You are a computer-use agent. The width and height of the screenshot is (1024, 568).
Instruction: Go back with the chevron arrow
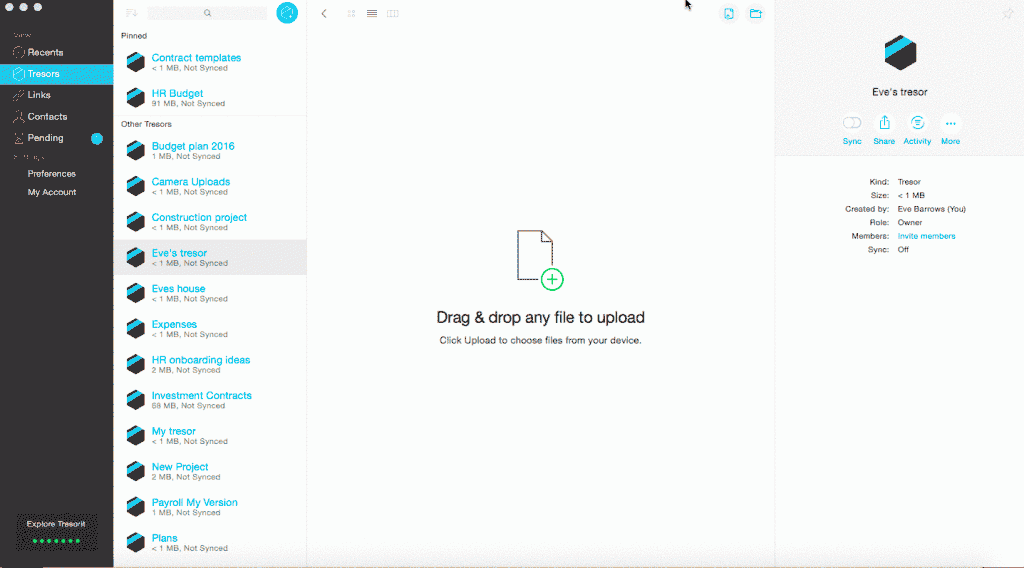[324, 13]
